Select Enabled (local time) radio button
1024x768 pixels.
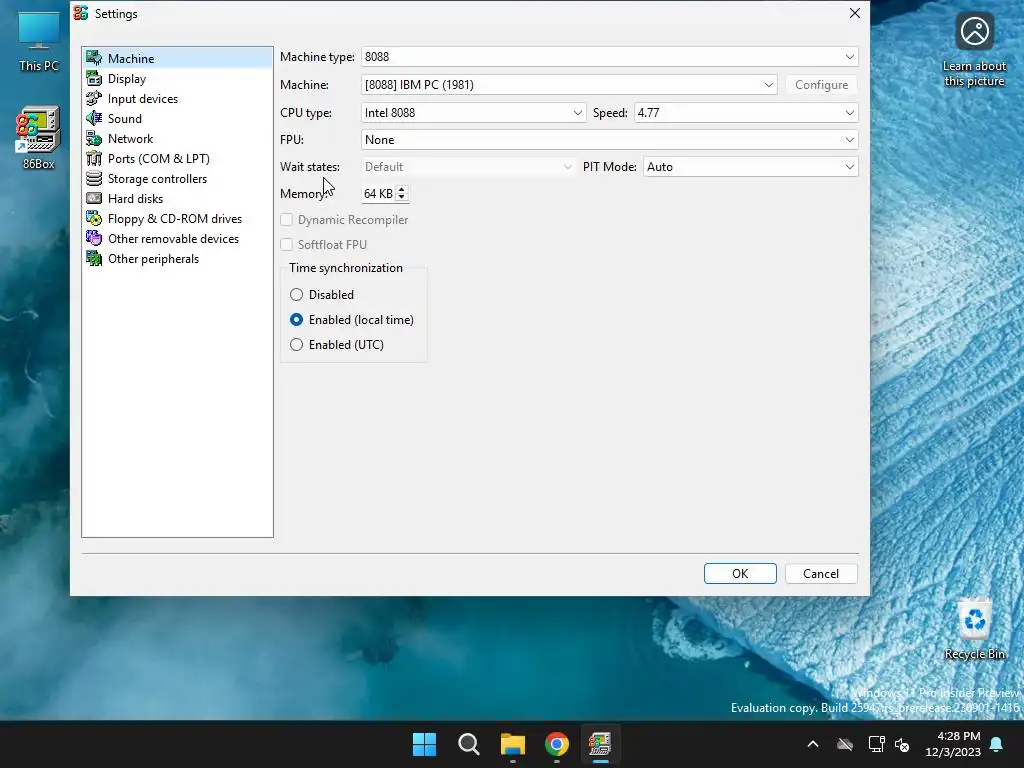click(x=296, y=319)
